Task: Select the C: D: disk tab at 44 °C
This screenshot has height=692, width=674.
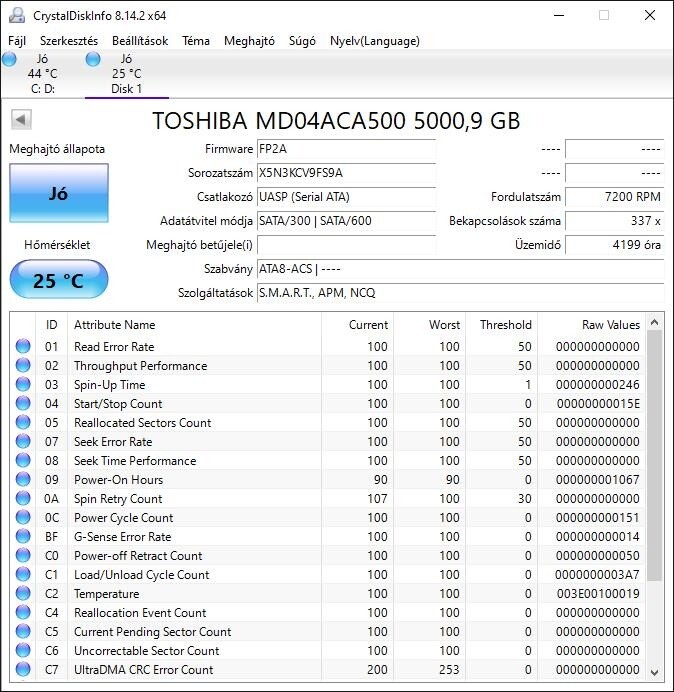Action: click(x=42, y=74)
